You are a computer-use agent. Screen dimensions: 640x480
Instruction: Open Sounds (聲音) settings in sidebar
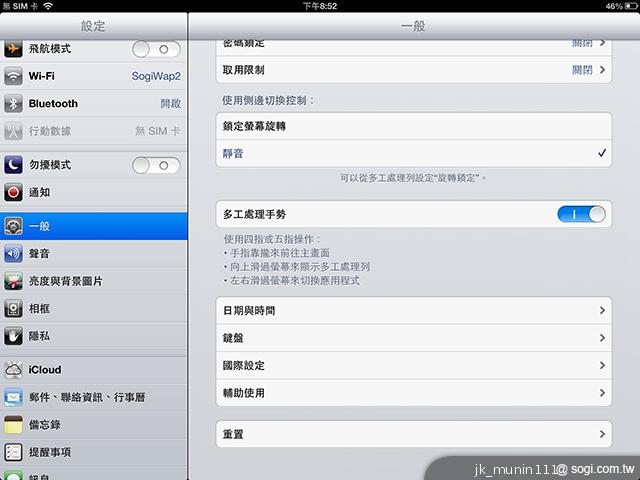pyautogui.click(x=93, y=253)
